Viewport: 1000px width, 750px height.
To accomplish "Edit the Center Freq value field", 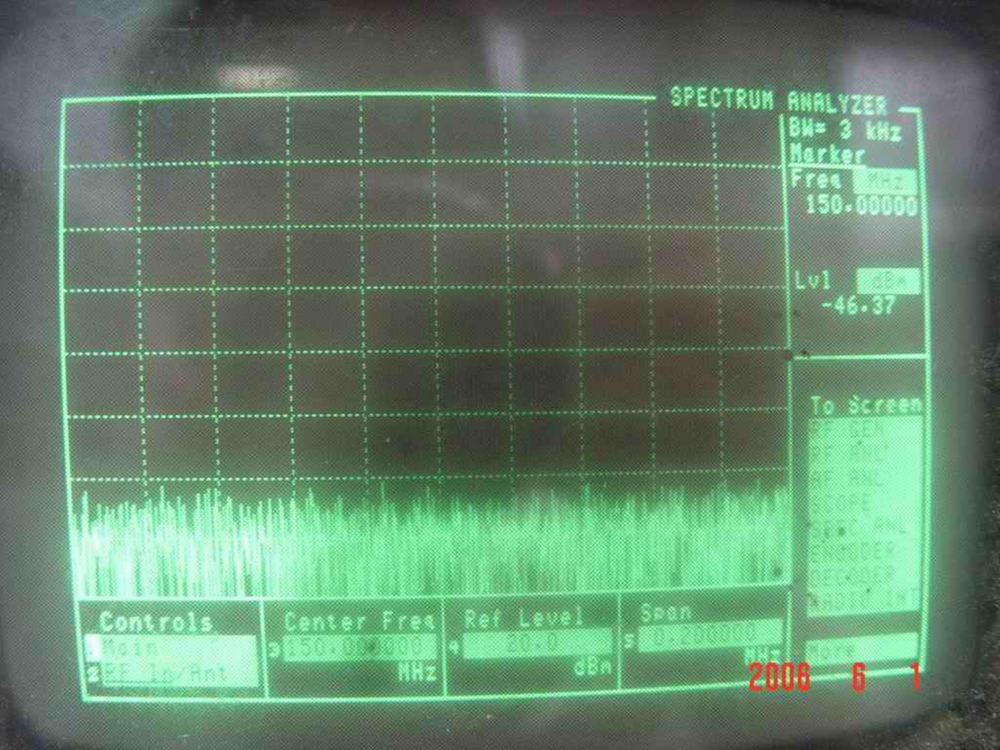I will coord(359,647).
